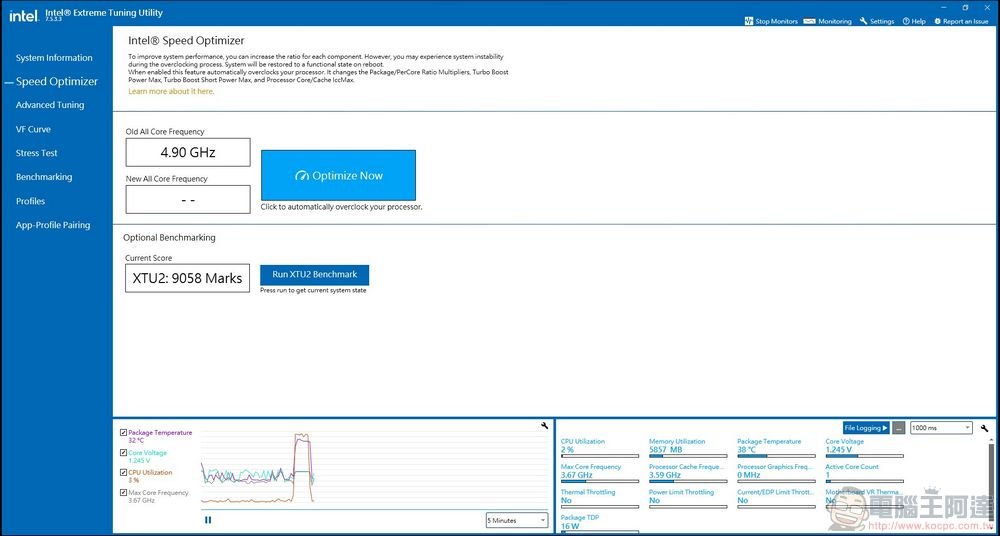Click the Active Core Count monitor

click(x=864, y=474)
